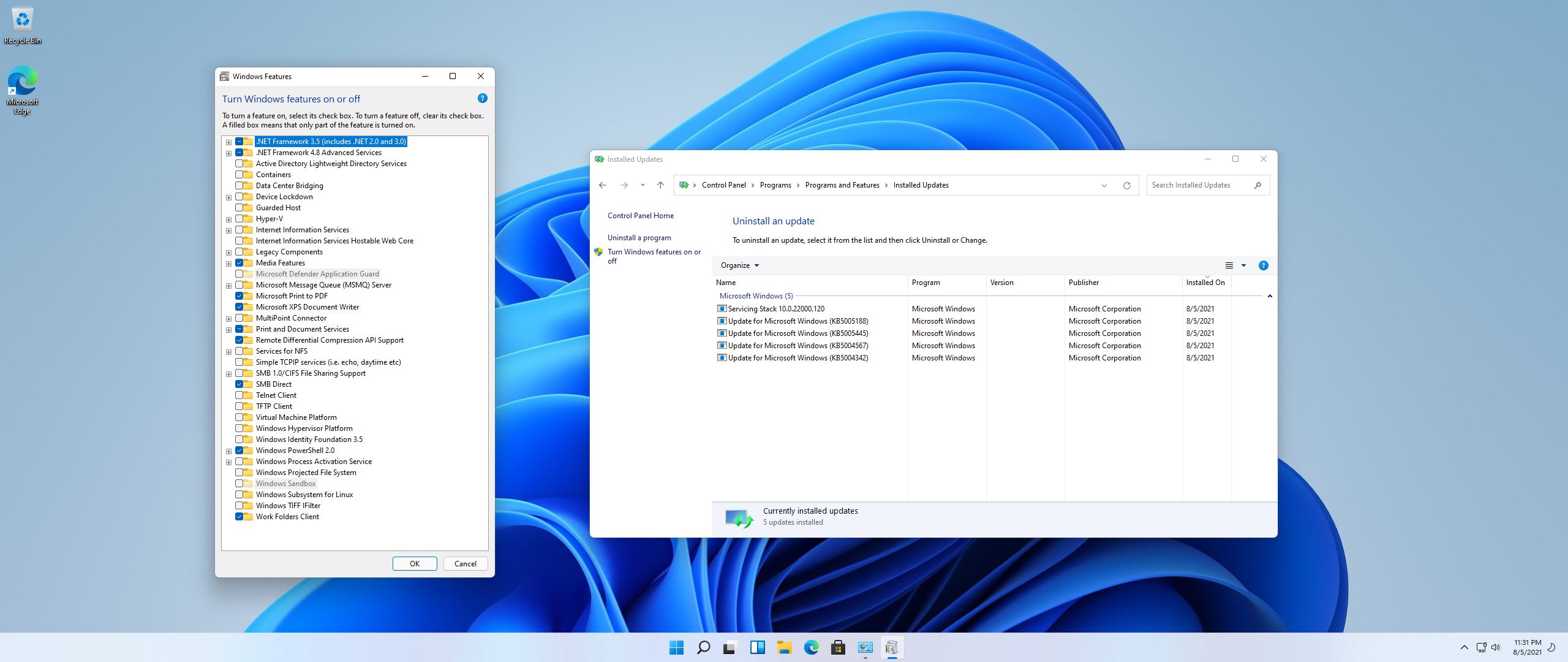Open the help icon beside the view options
1568x662 pixels.
coord(1263,265)
